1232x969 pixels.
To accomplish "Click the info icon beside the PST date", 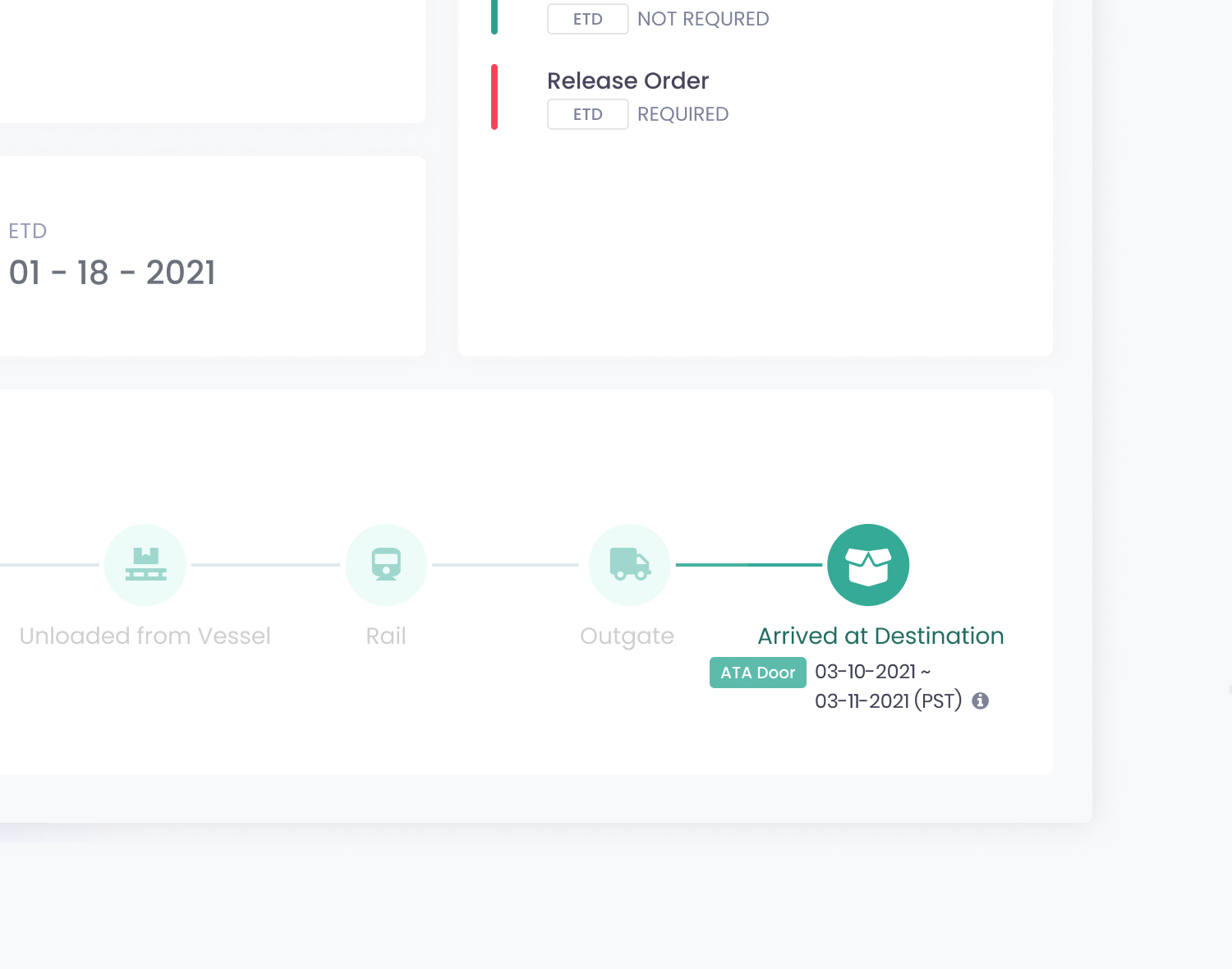I will (980, 700).
